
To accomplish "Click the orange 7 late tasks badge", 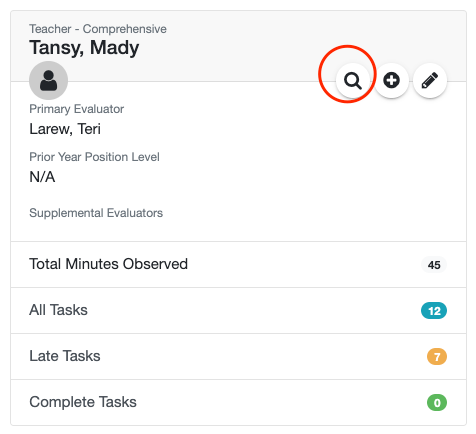I will [x=437, y=357].
